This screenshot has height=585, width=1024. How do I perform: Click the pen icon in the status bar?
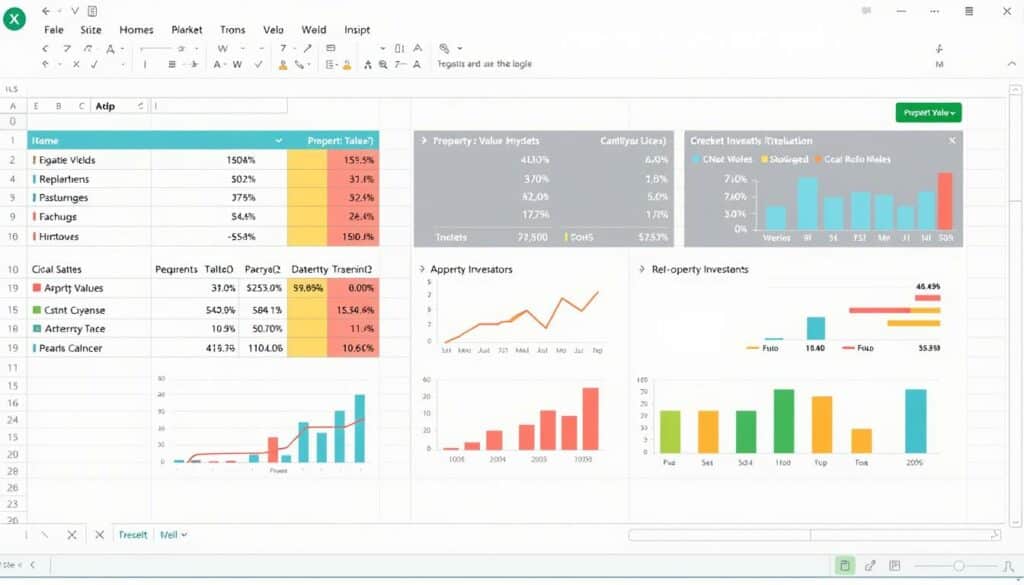point(870,566)
